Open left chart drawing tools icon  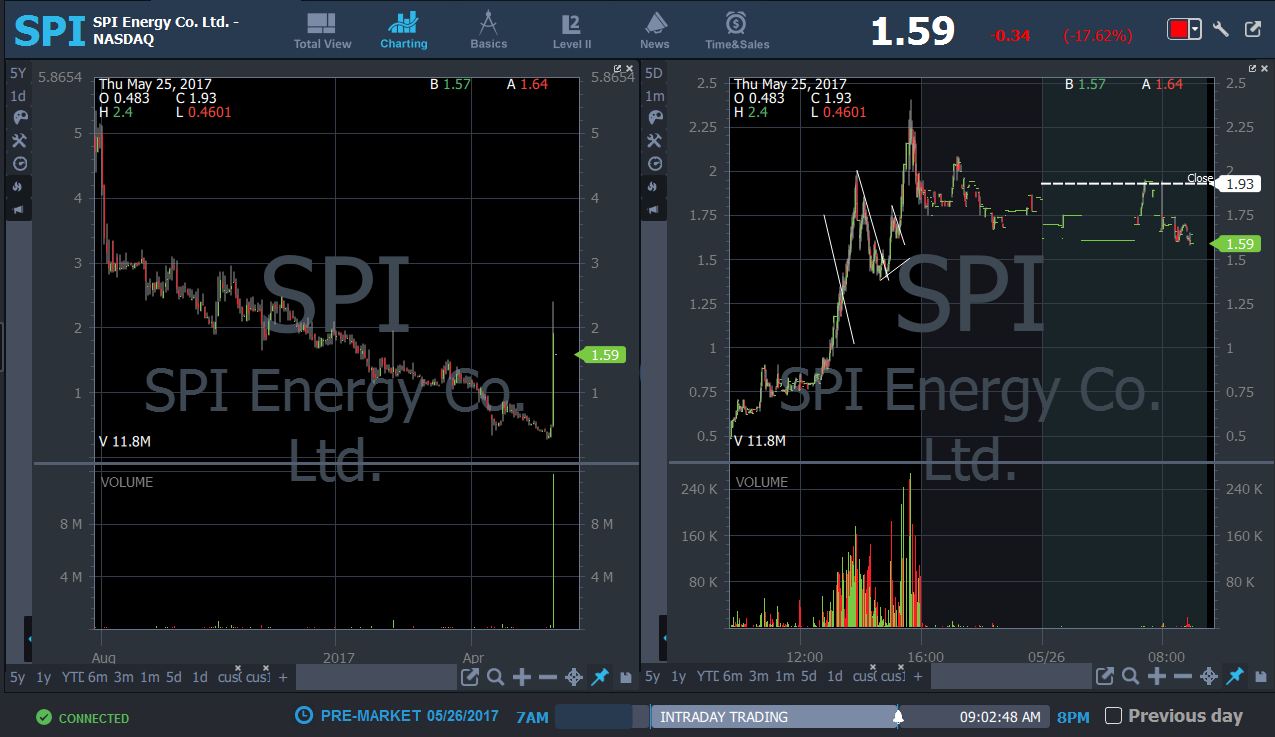tap(20, 141)
